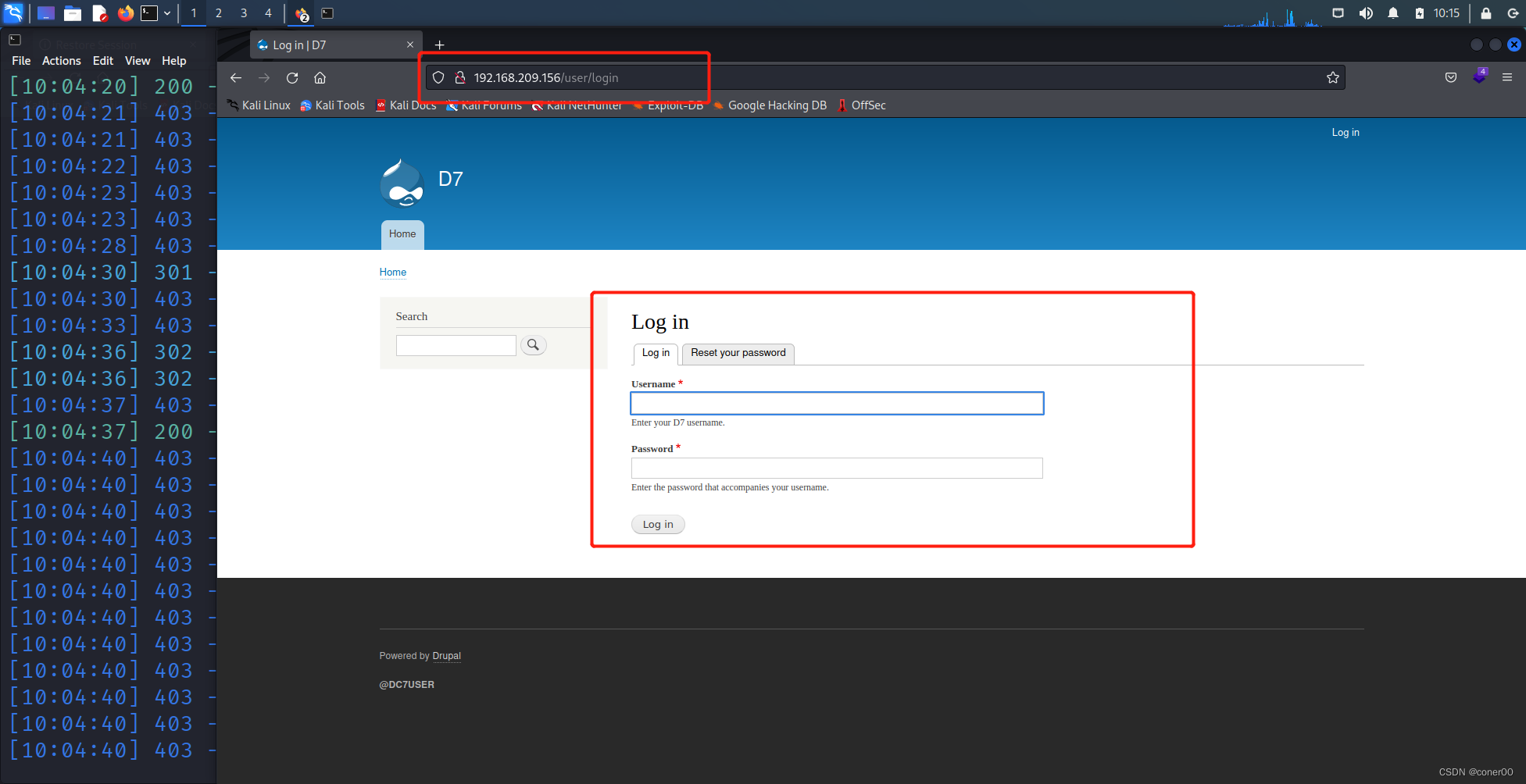
Task: Select the 'Log in' form tab
Action: tap(656, 354)
